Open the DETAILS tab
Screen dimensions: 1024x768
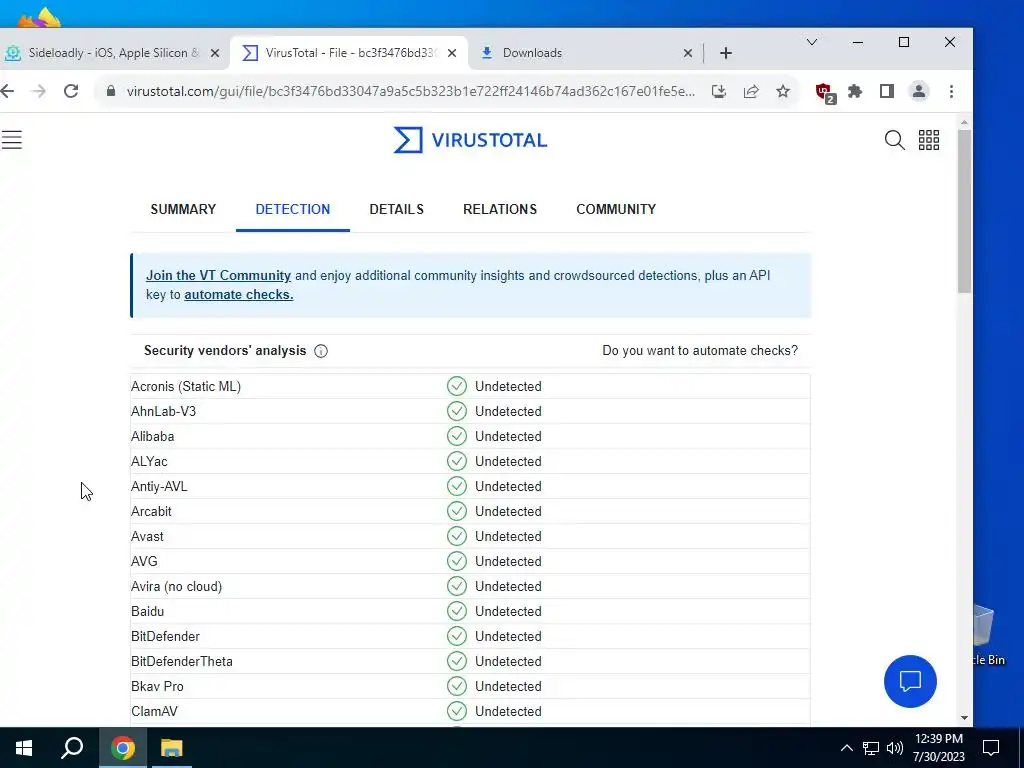click(396, 209)
